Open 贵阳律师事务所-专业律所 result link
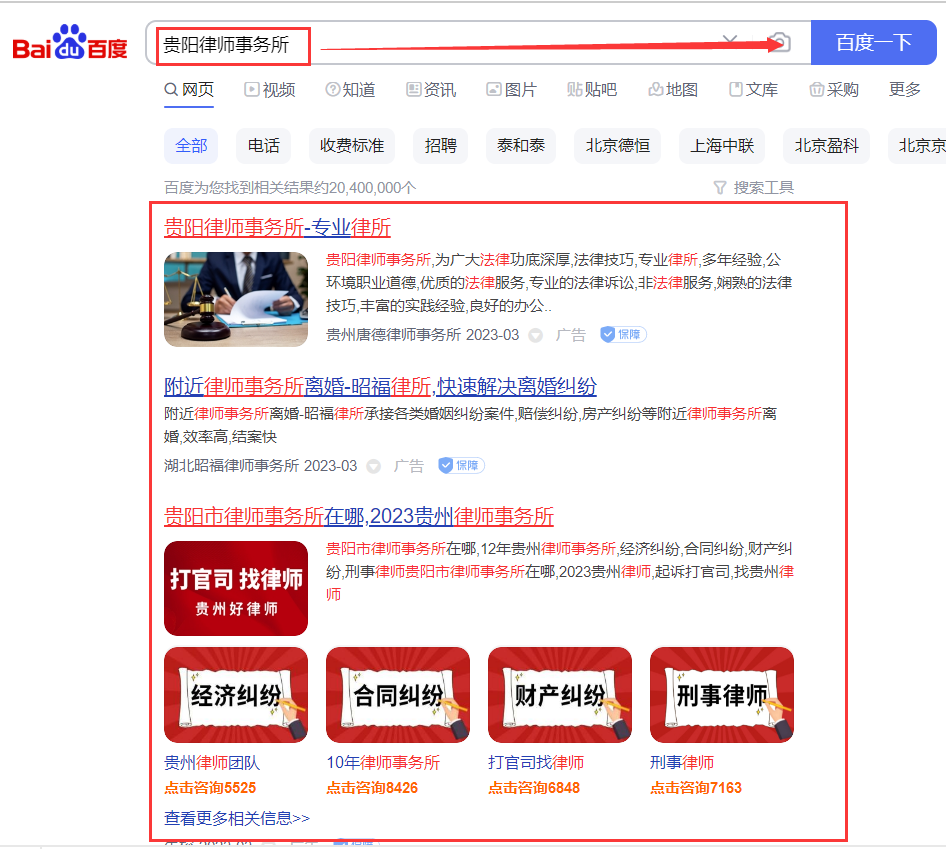The height and width of the screenshot is (849, 946). click(x=277, y=227)
